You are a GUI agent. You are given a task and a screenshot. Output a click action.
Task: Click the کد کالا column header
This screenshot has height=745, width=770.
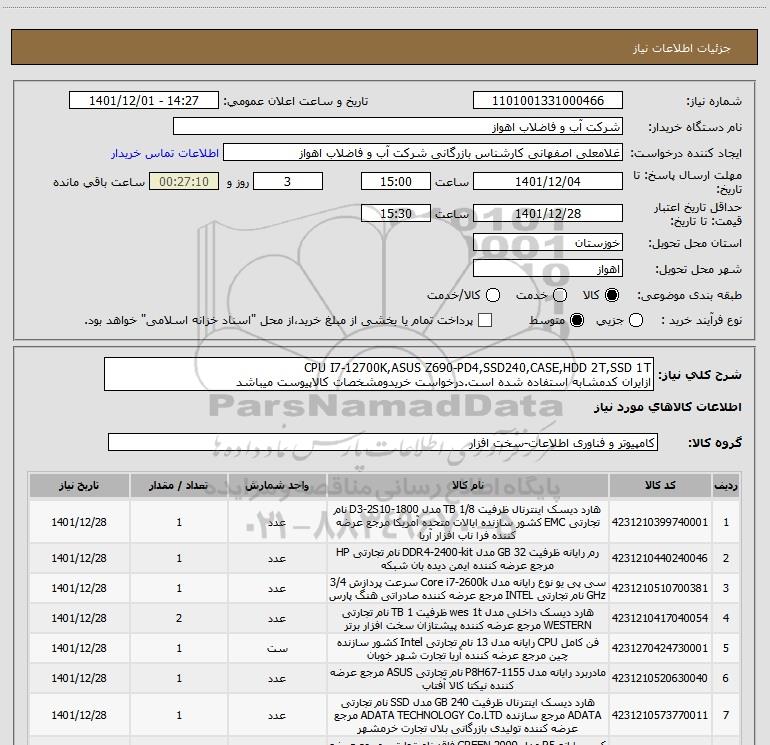pyautogui.click(x=660, y=485)
